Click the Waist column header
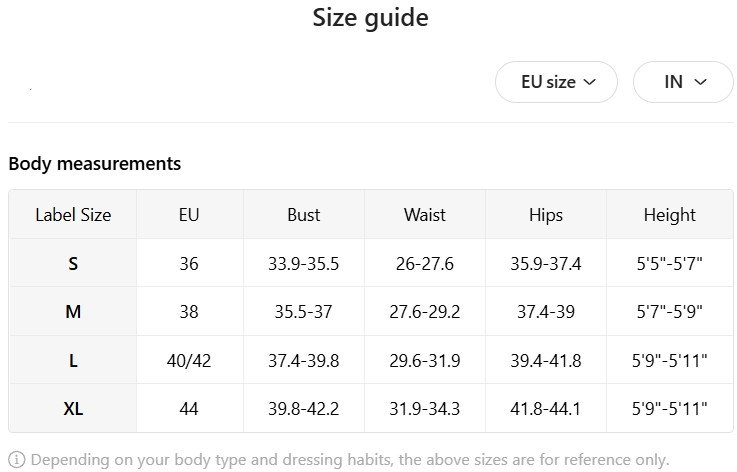The width and height of the screenshot is (737, 472). click(425, 215)
